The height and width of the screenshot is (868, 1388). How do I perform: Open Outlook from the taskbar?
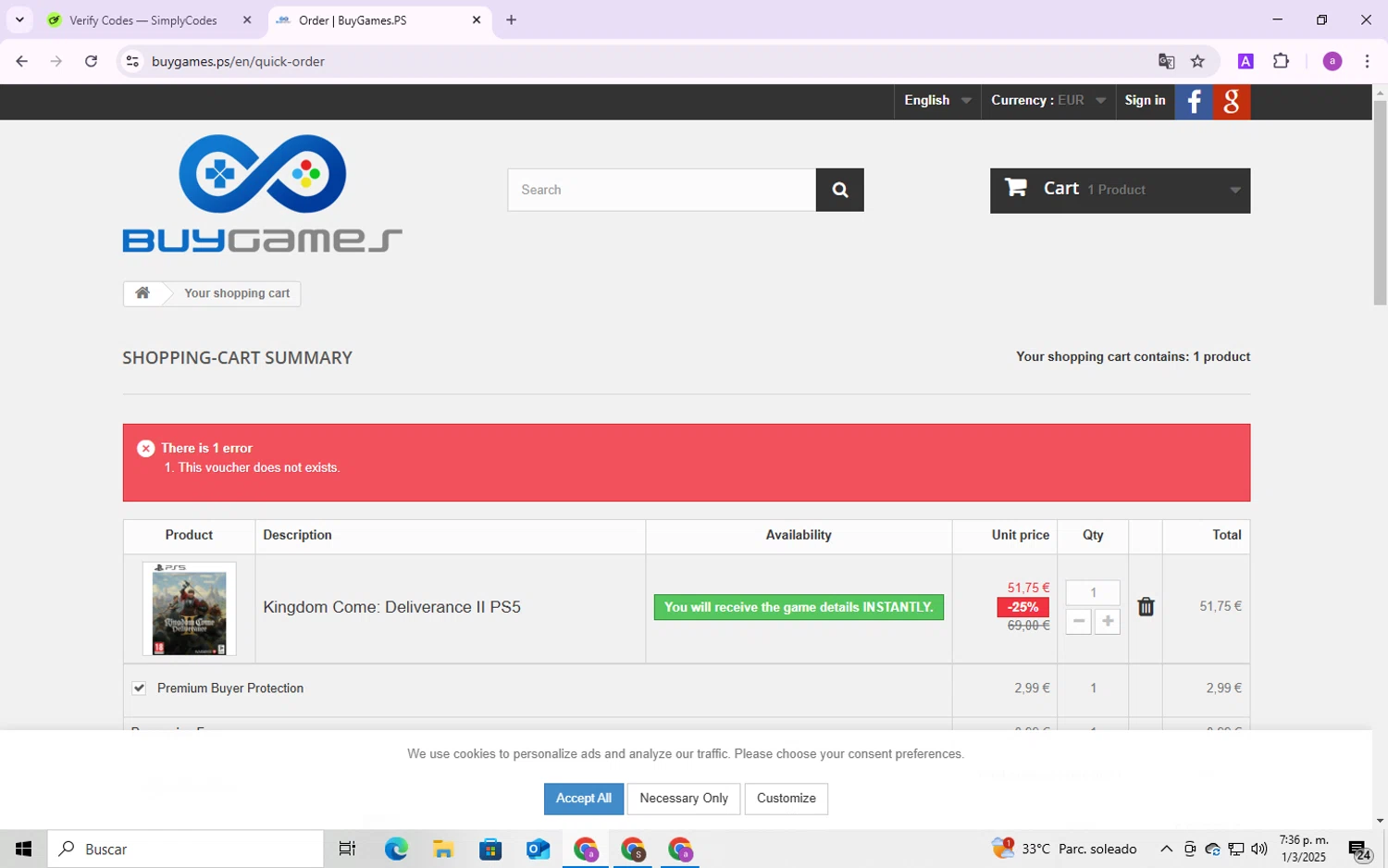(x=538, y=849)
